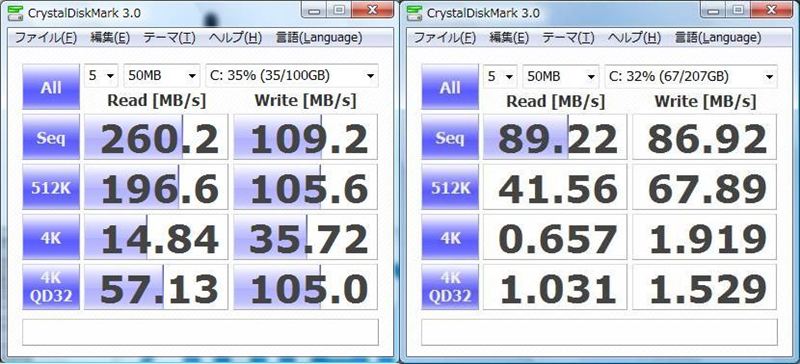800x364 pixels.
Task: Maximize the left CrystalDiskMark window
Action: coord(339,10)
